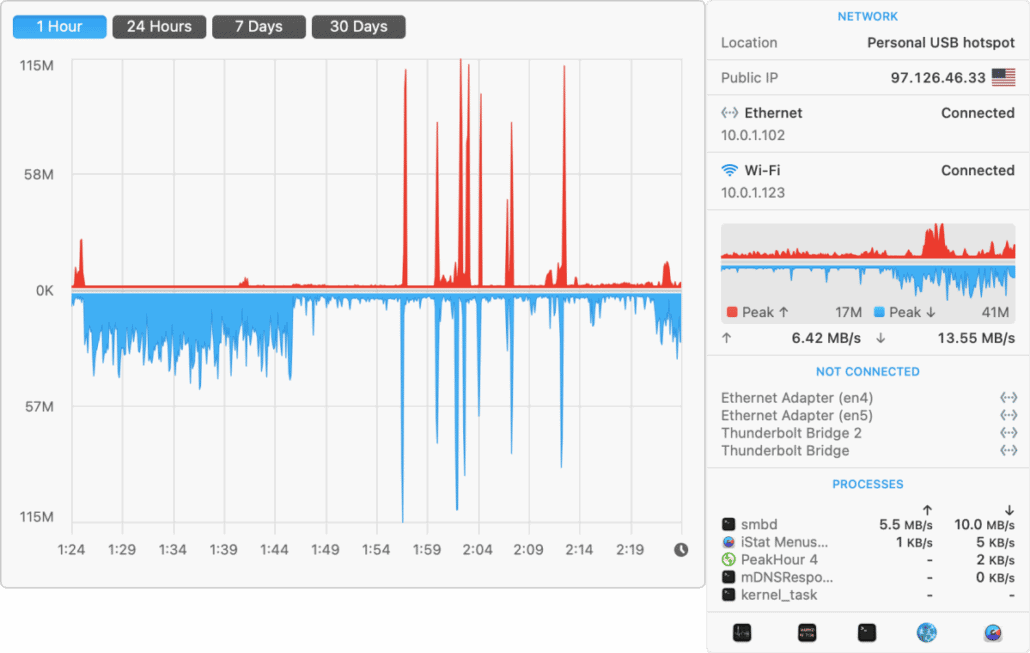Image resolution: width=1030 pixels, height=653 pixels.
Task: Launch Console from the bottom shortcut bar
Action: point(807,632)
